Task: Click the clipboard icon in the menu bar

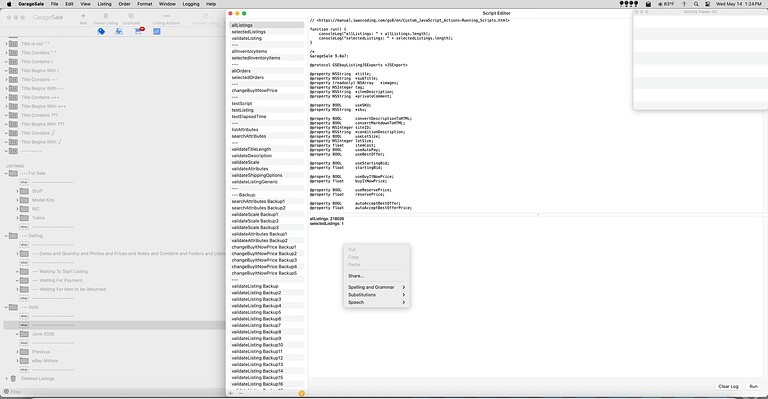Action: [648, 4]
